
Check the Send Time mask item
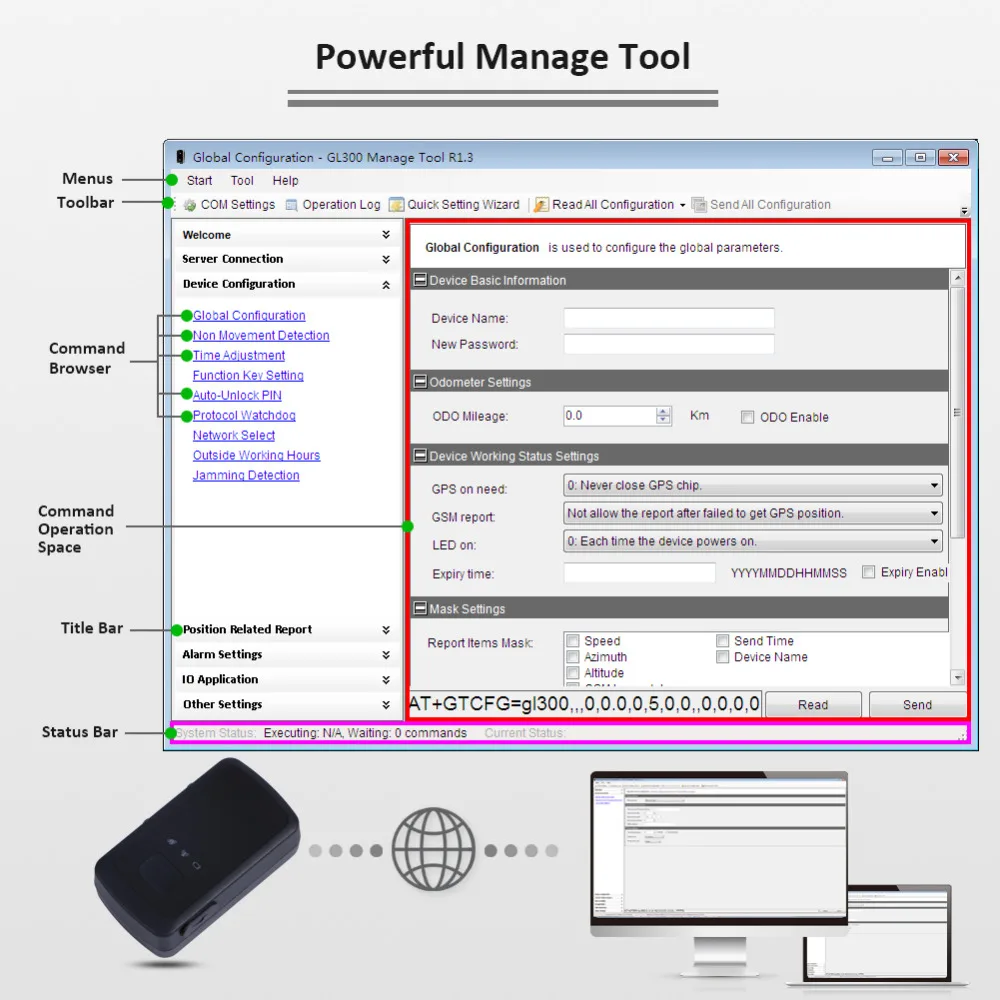[x=723, y=640]
